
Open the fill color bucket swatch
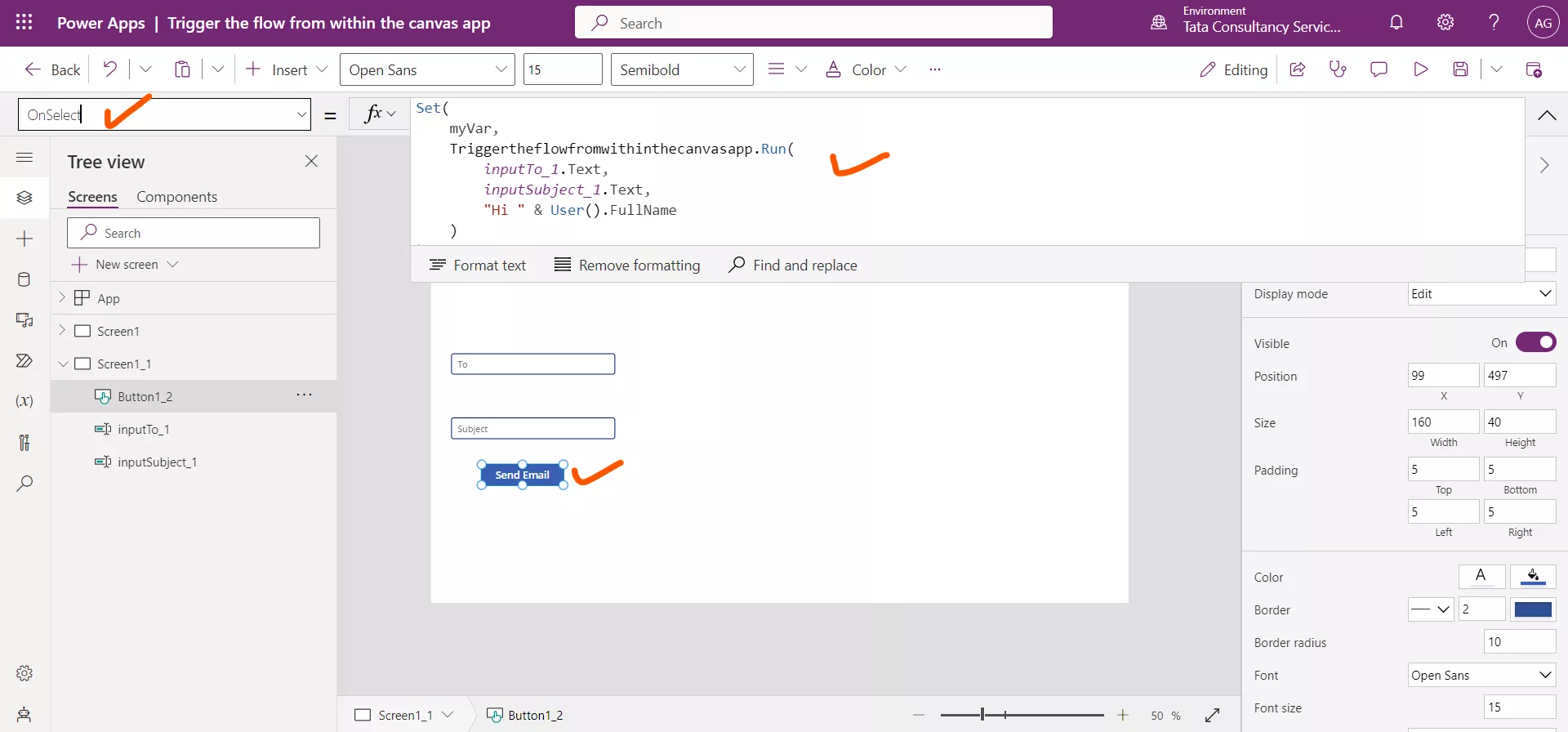pos(1533,576)
